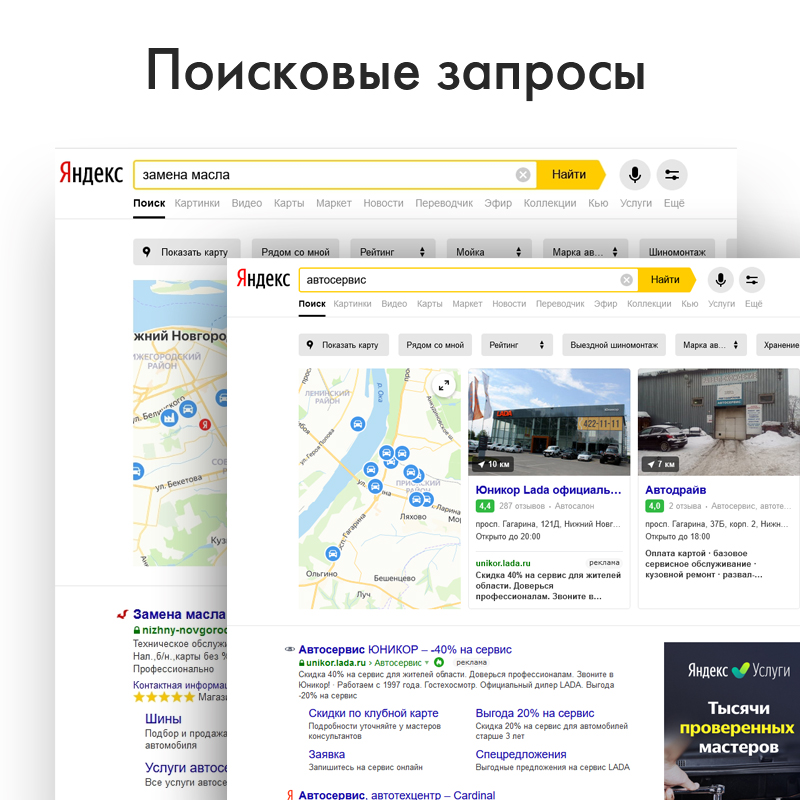
Task: Clear the 'замена масла' search field
Action: coord(523,175)
